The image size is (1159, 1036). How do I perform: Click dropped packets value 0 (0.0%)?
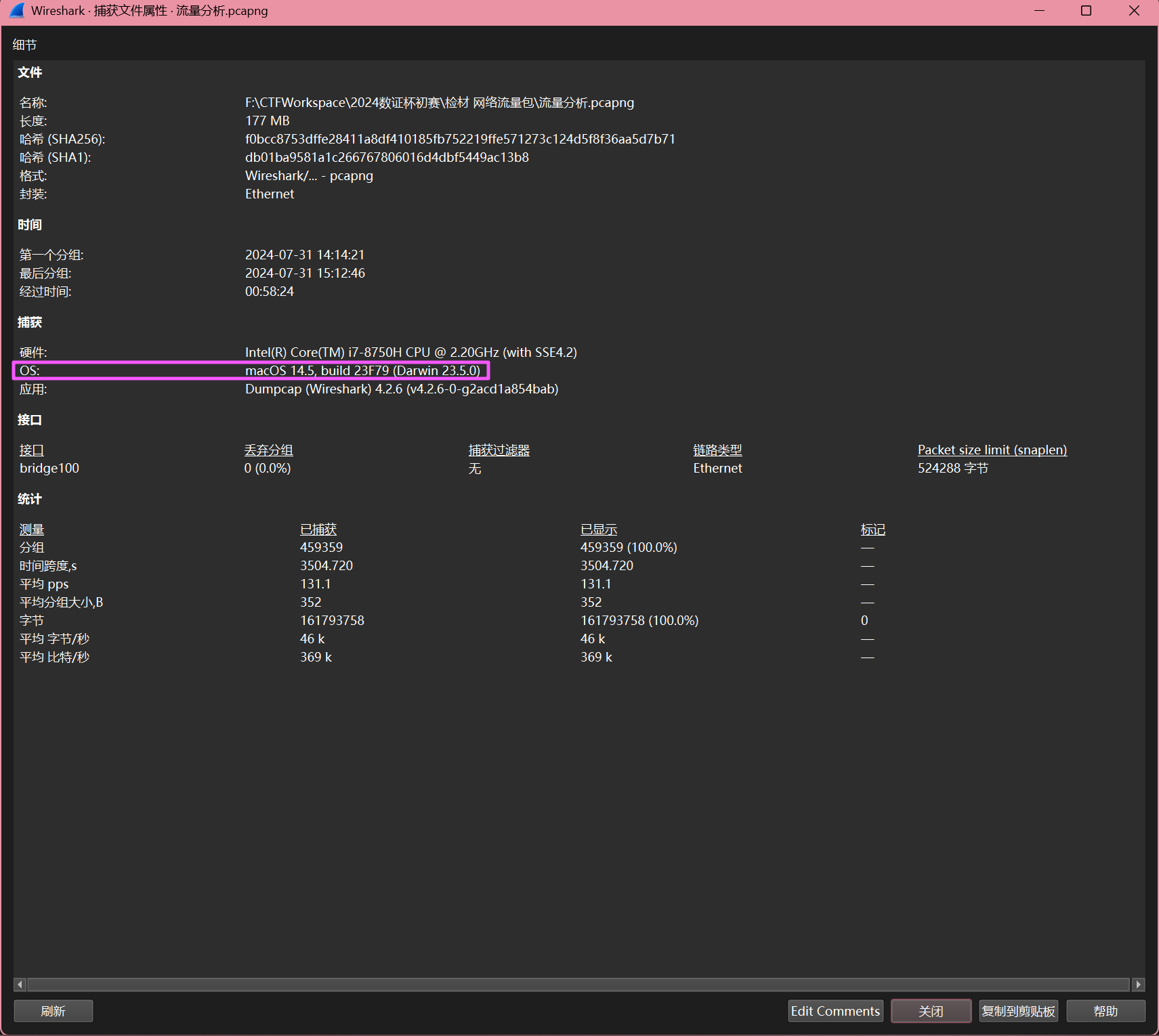[x=268, y=468]
